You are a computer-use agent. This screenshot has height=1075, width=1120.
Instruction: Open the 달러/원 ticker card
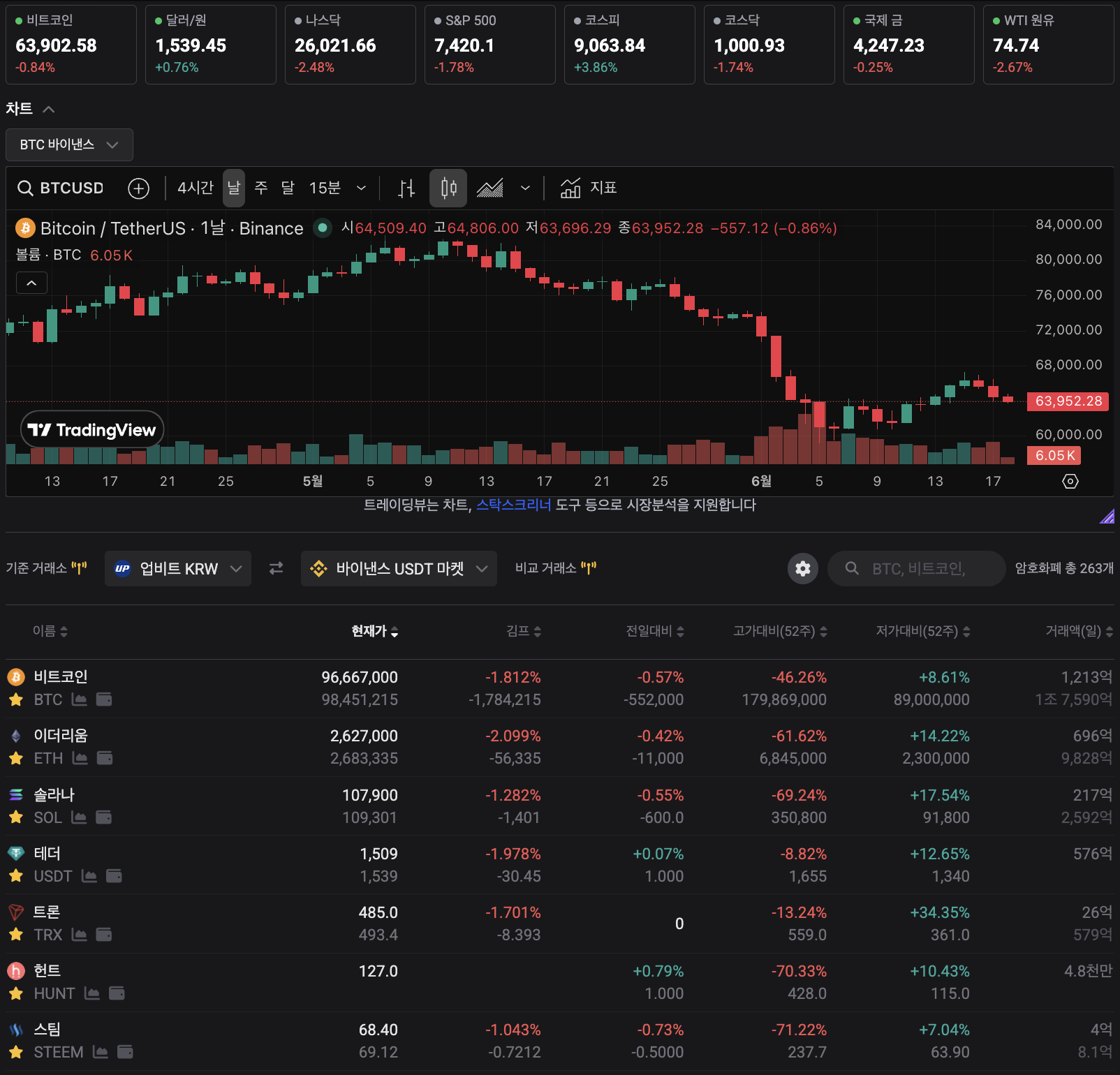click(x=211, y=45)
